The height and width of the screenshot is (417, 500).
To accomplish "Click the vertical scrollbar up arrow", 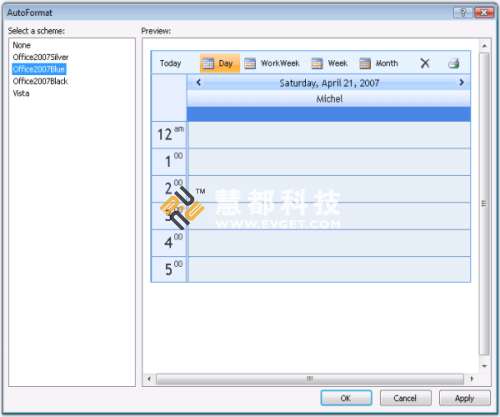I will 485,46.
